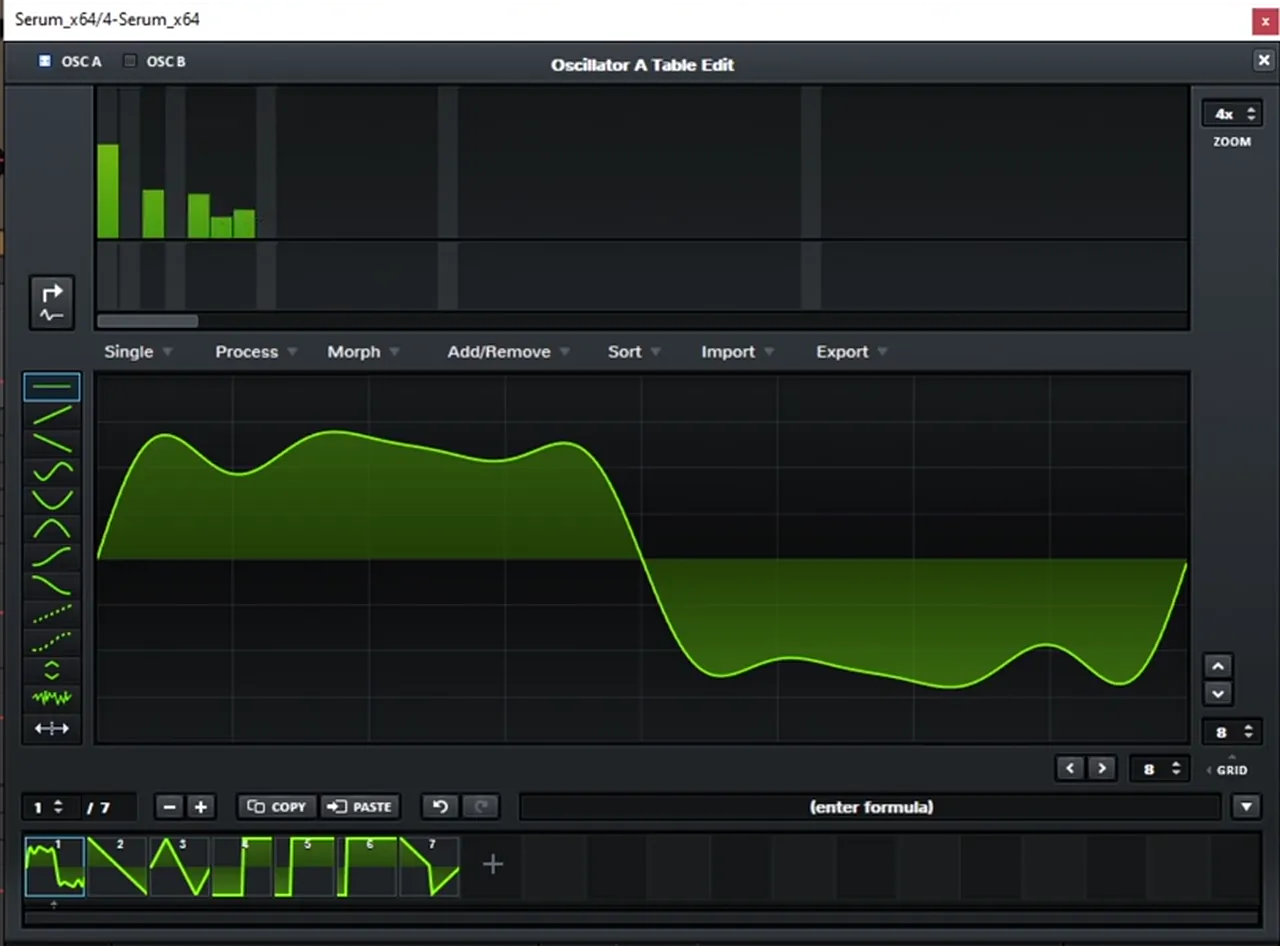Open the Export menu
This screenshot has width=1280, height=946.
[x=852, y=352]
